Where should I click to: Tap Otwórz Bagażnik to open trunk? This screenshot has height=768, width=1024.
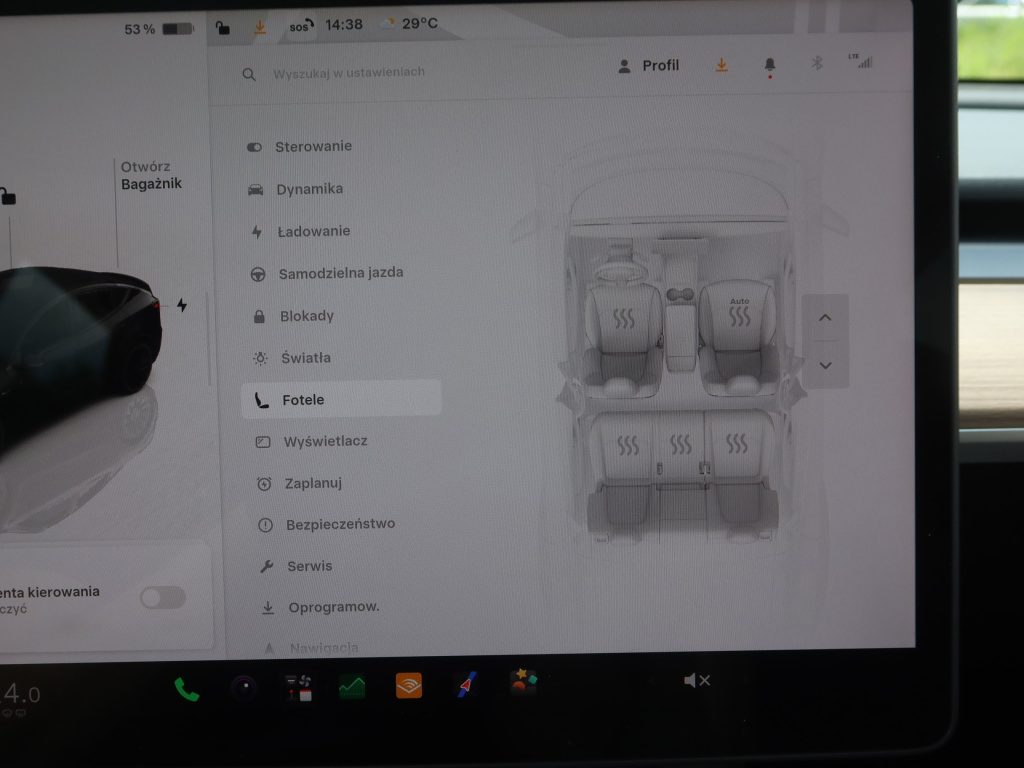151,176
